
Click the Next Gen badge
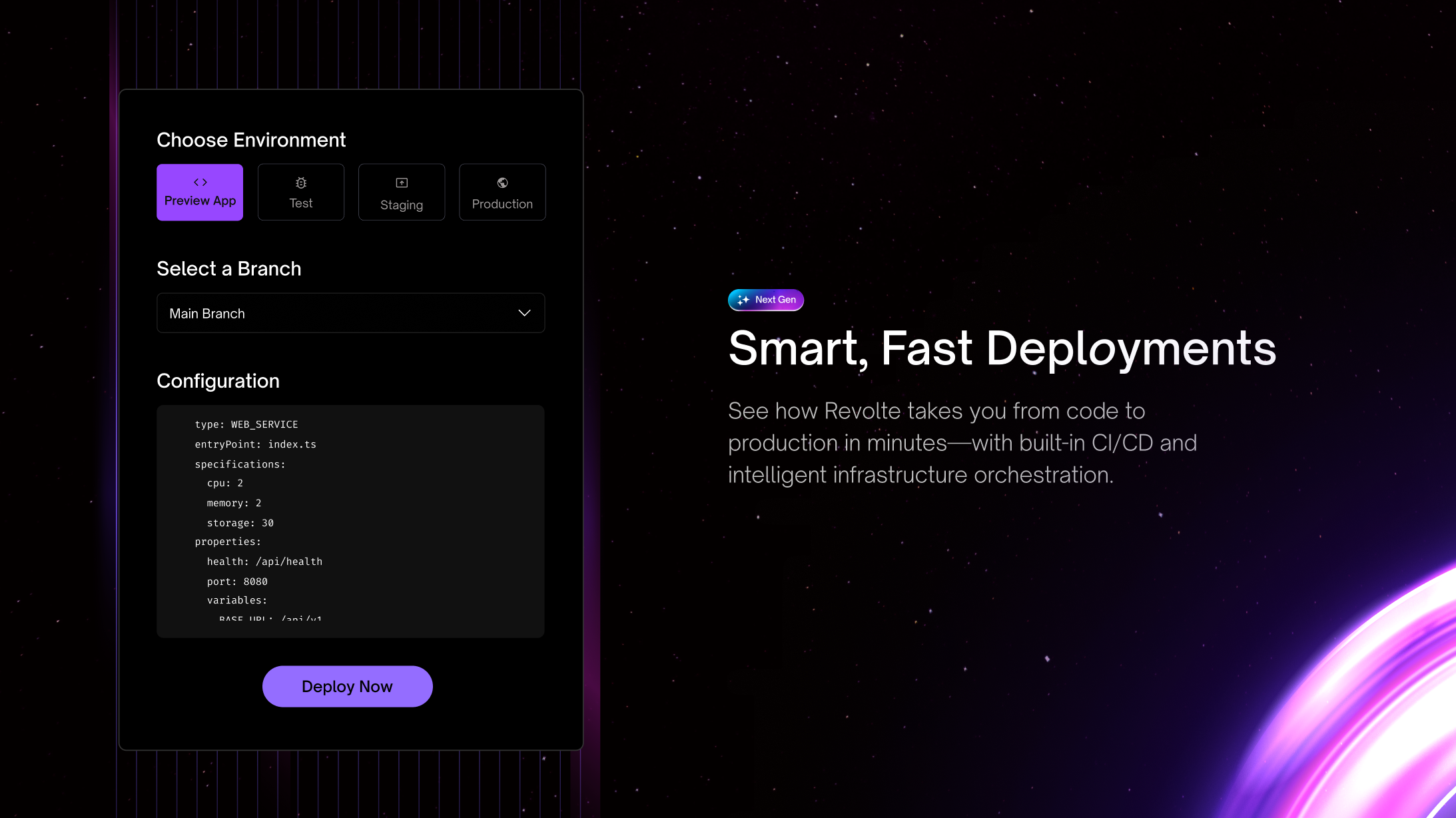tap(766, 300)
